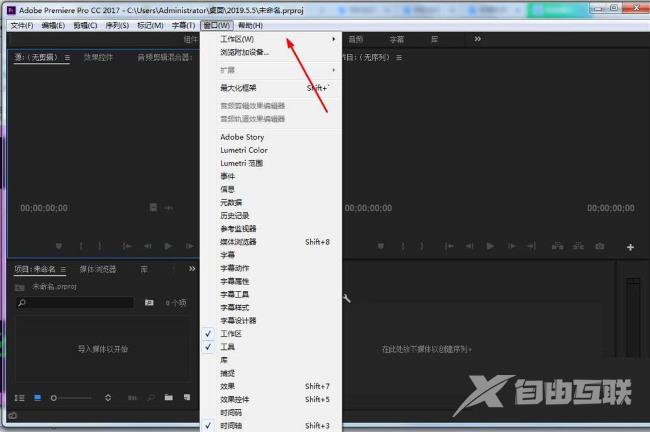Choose Lumetri Color from Window menu
The height and width of the screenshot is (432, 650).
[271, 150]
